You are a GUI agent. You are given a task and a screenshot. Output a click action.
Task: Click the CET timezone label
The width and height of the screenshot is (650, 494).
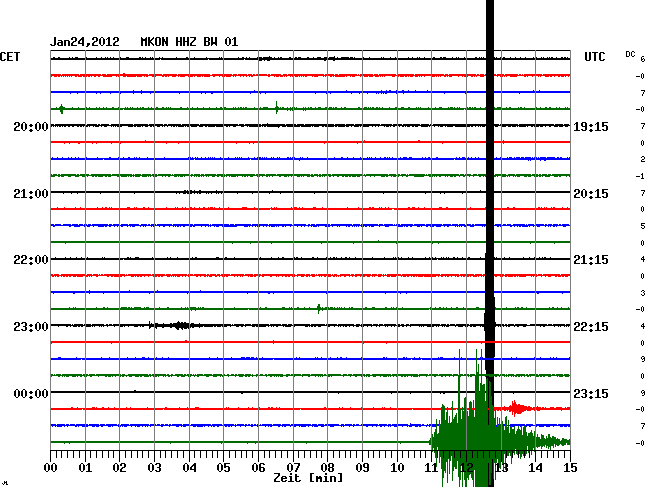click(10, 57)
